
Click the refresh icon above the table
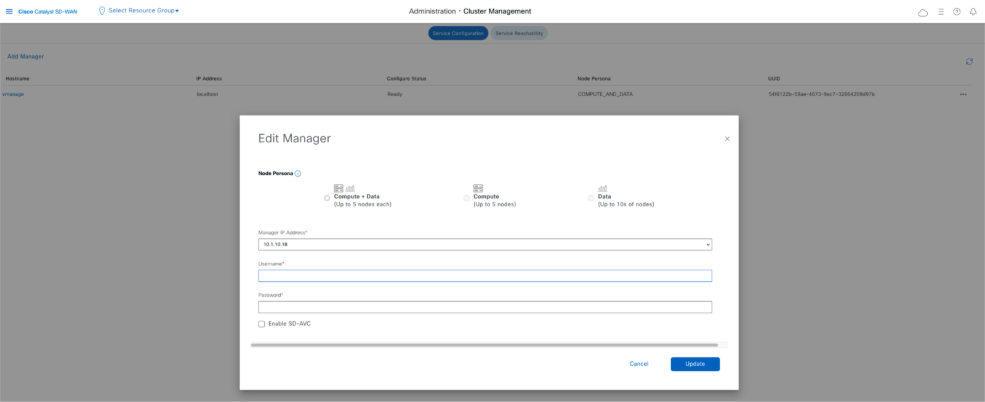point(968,61)
